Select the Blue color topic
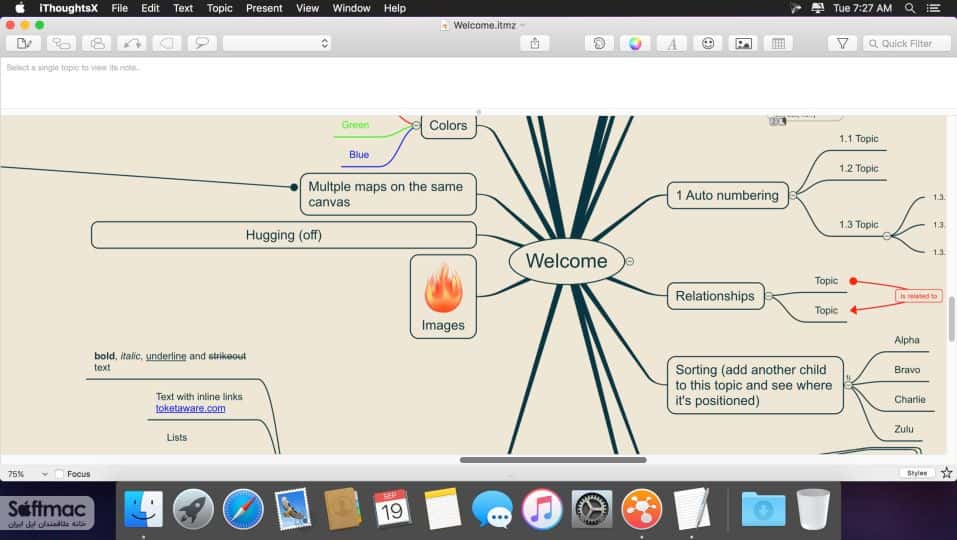The height and width of the screenshot is (540, 957). (359, 155)
